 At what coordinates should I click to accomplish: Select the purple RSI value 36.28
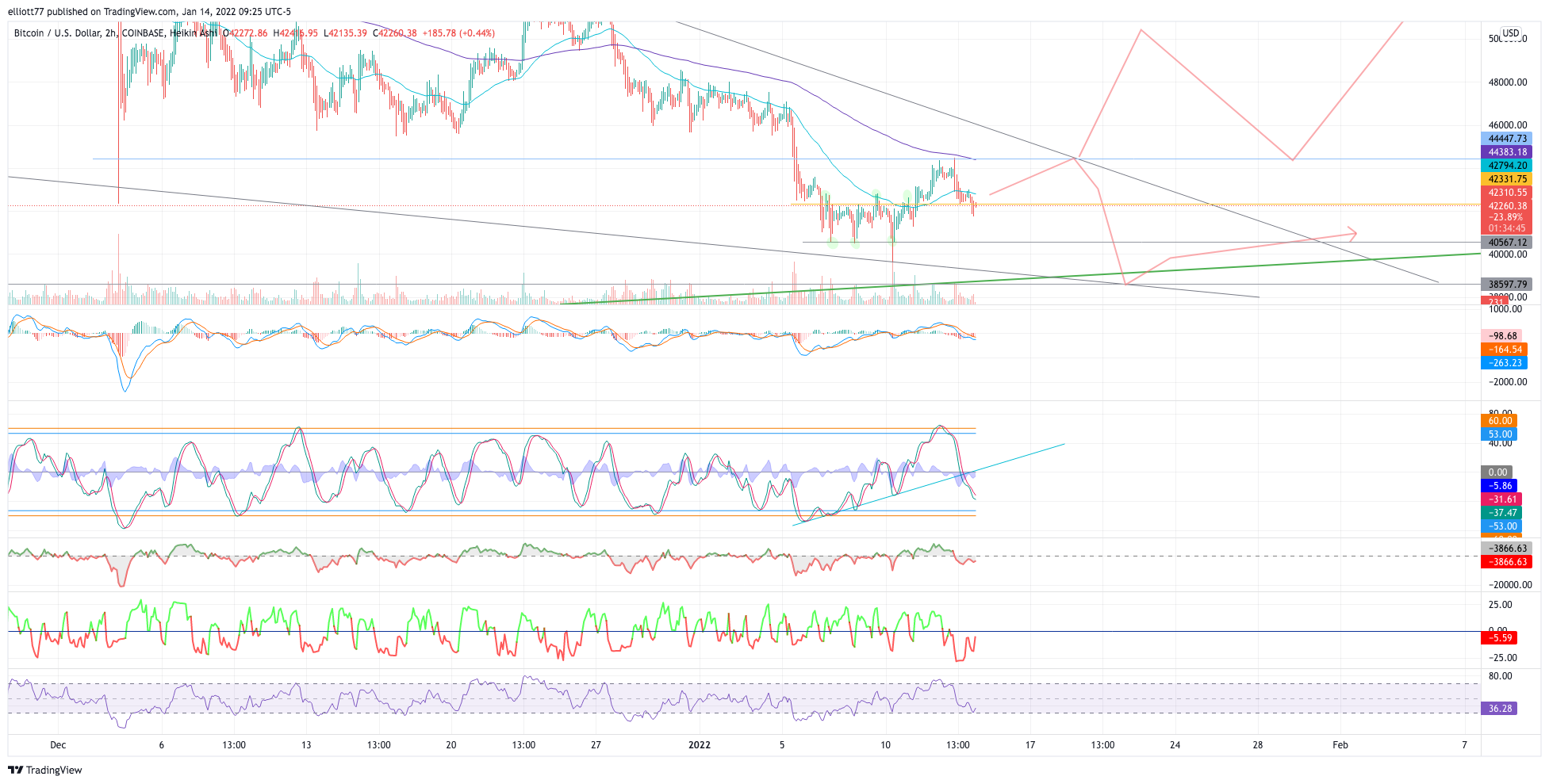click(1499, 709)
